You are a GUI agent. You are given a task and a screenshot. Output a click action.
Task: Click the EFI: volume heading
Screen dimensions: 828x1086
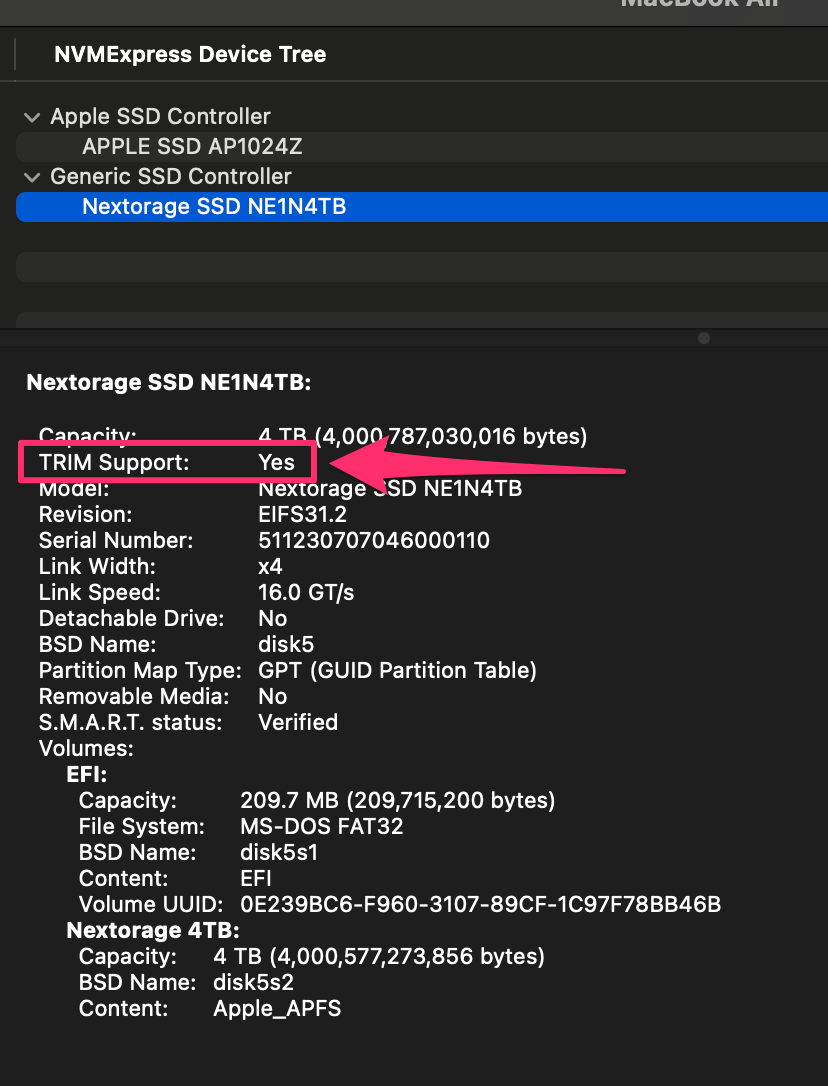click(87, 774)
